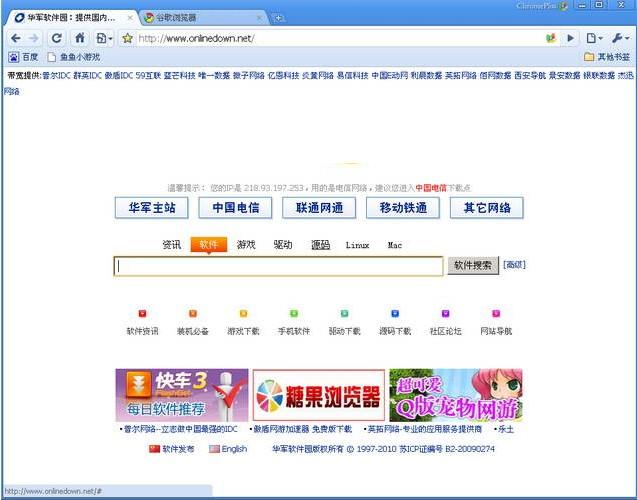The width and height of the screenshot is (637, 500).
Task: Click the green 手机软件 icon
Action: (294, 314)
